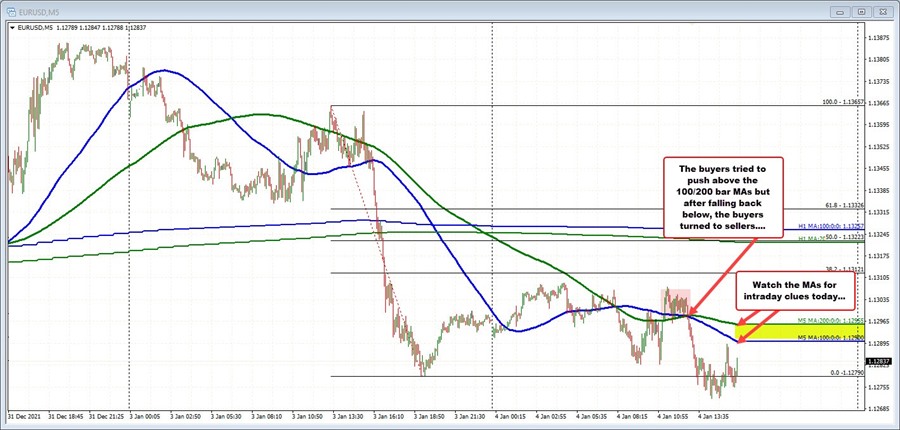Click the 4 Jan 10:55 time axis label
The width and height of the screenshot is (900, 430).
[x=673, y=419]
